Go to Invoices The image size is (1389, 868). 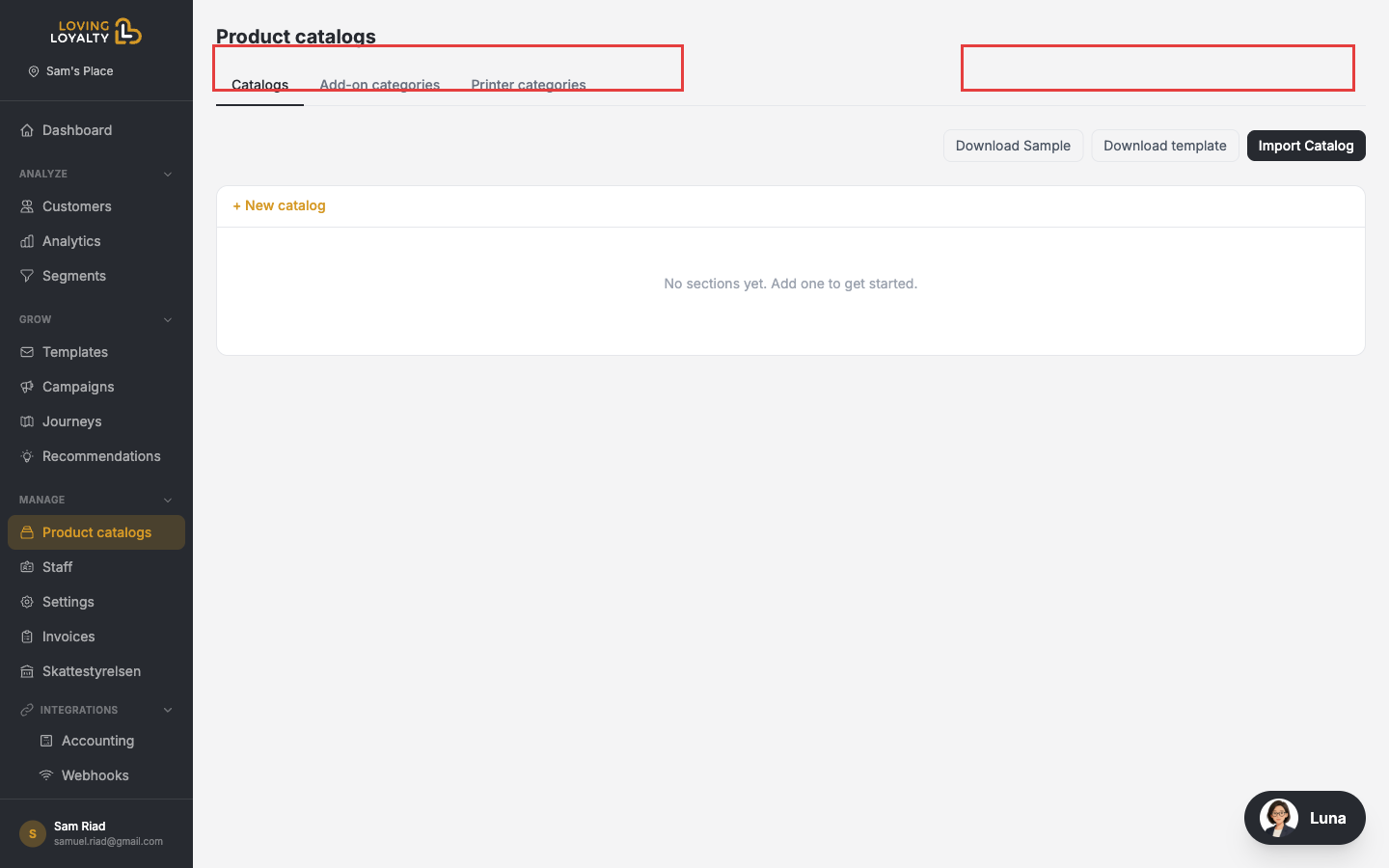point(96,637)
